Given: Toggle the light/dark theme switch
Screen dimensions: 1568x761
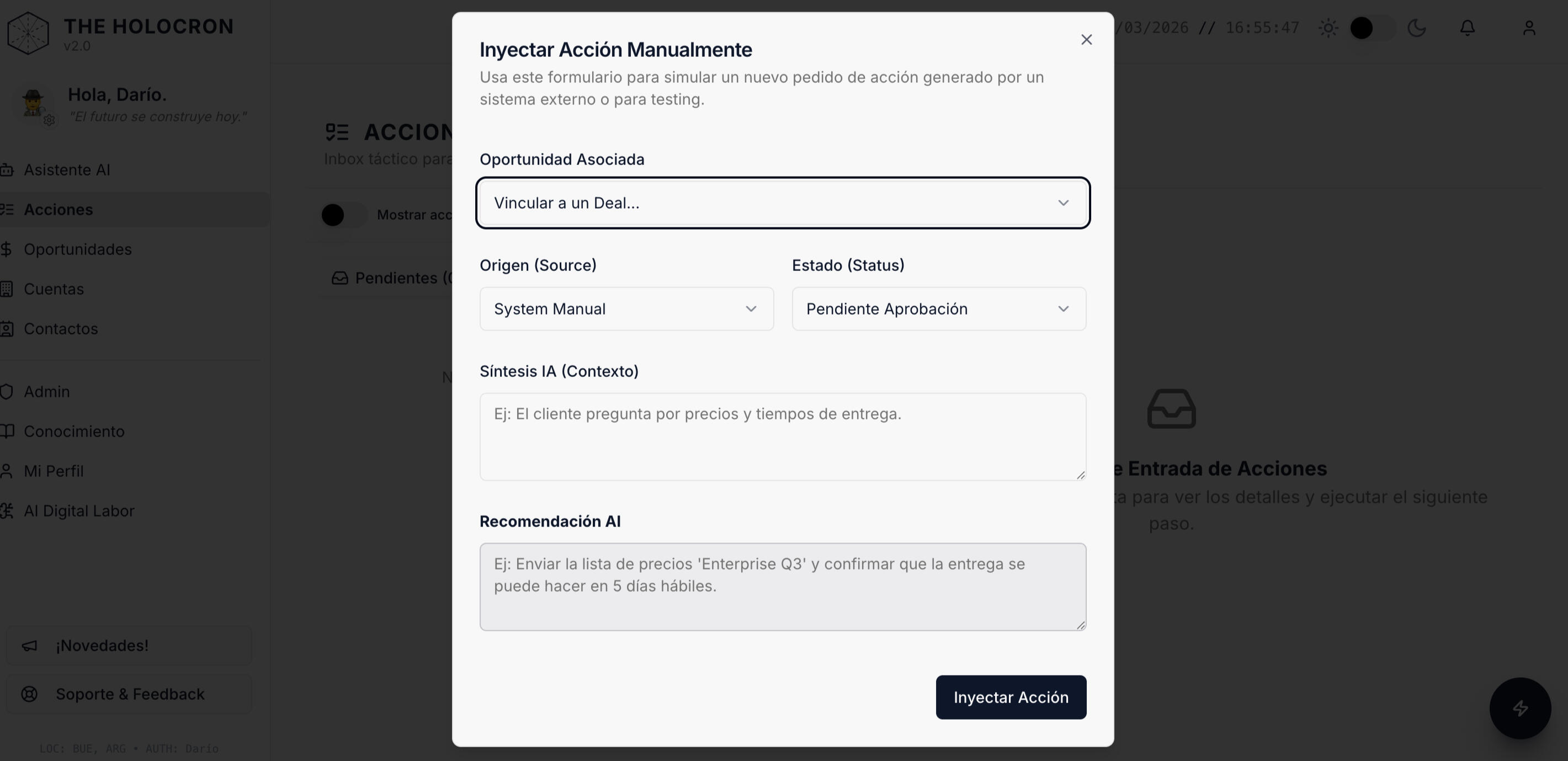Looking at the screenshot, I should [x=1372, y=28].
